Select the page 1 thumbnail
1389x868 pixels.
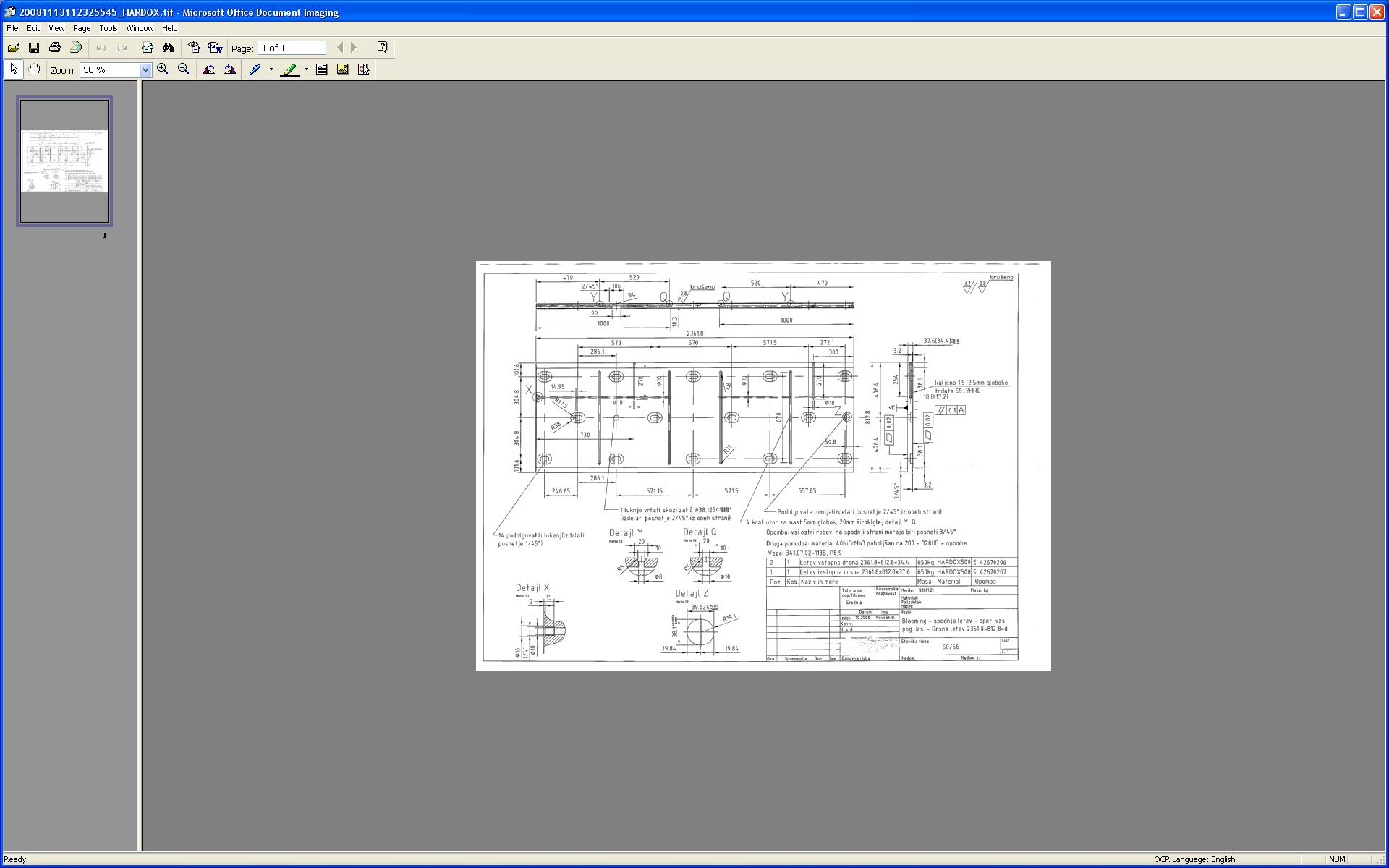point(64,161)
